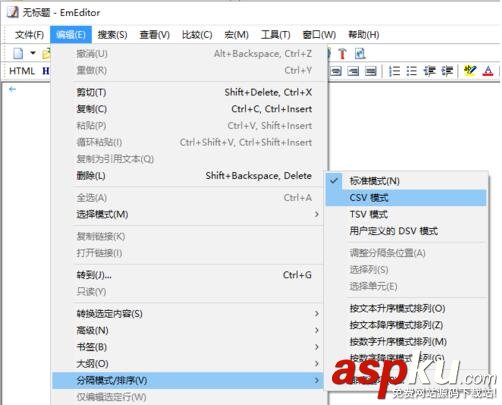
Task: Open the 比较(C) menu
Action: 197,35
